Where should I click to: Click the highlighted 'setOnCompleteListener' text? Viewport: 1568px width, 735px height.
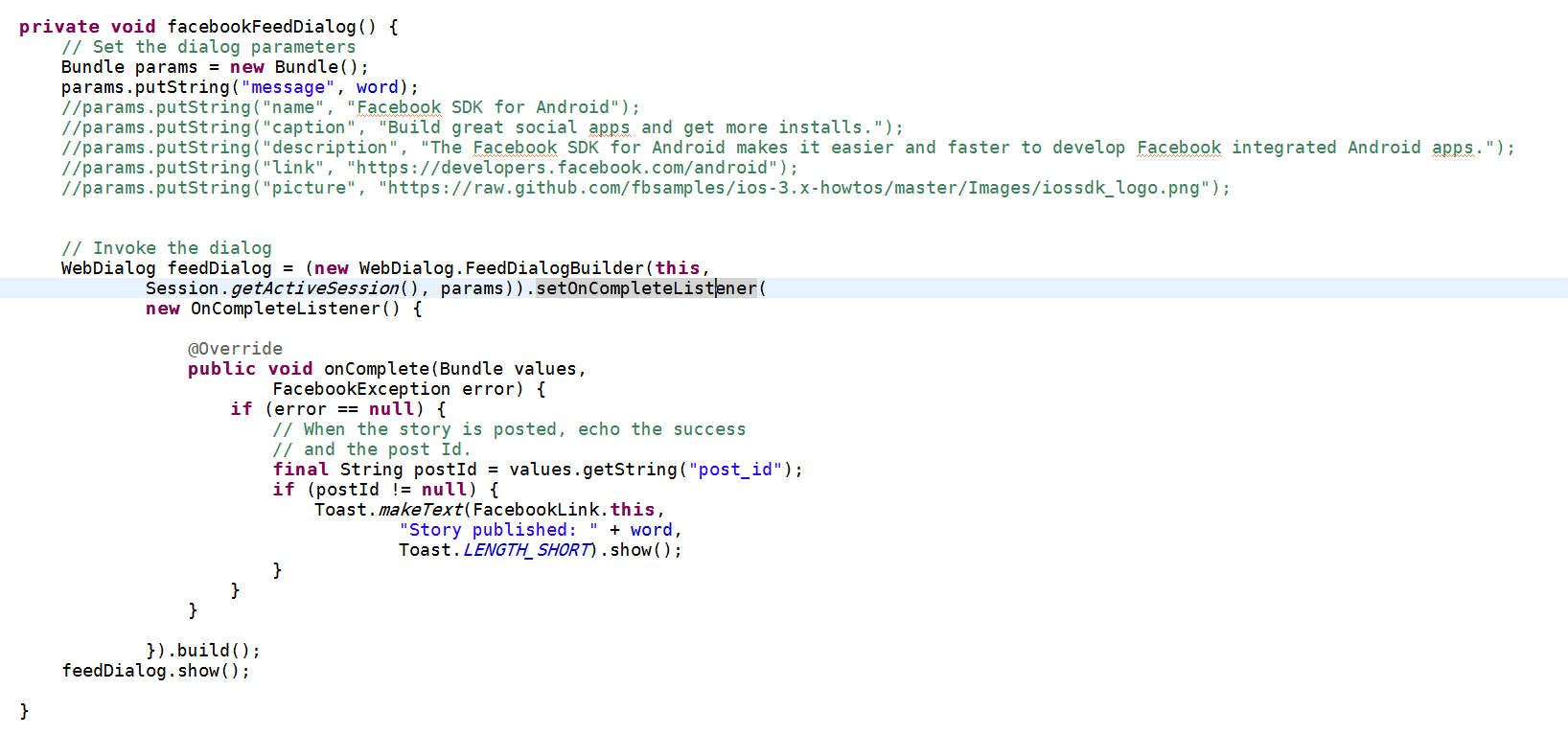point(646,288)
